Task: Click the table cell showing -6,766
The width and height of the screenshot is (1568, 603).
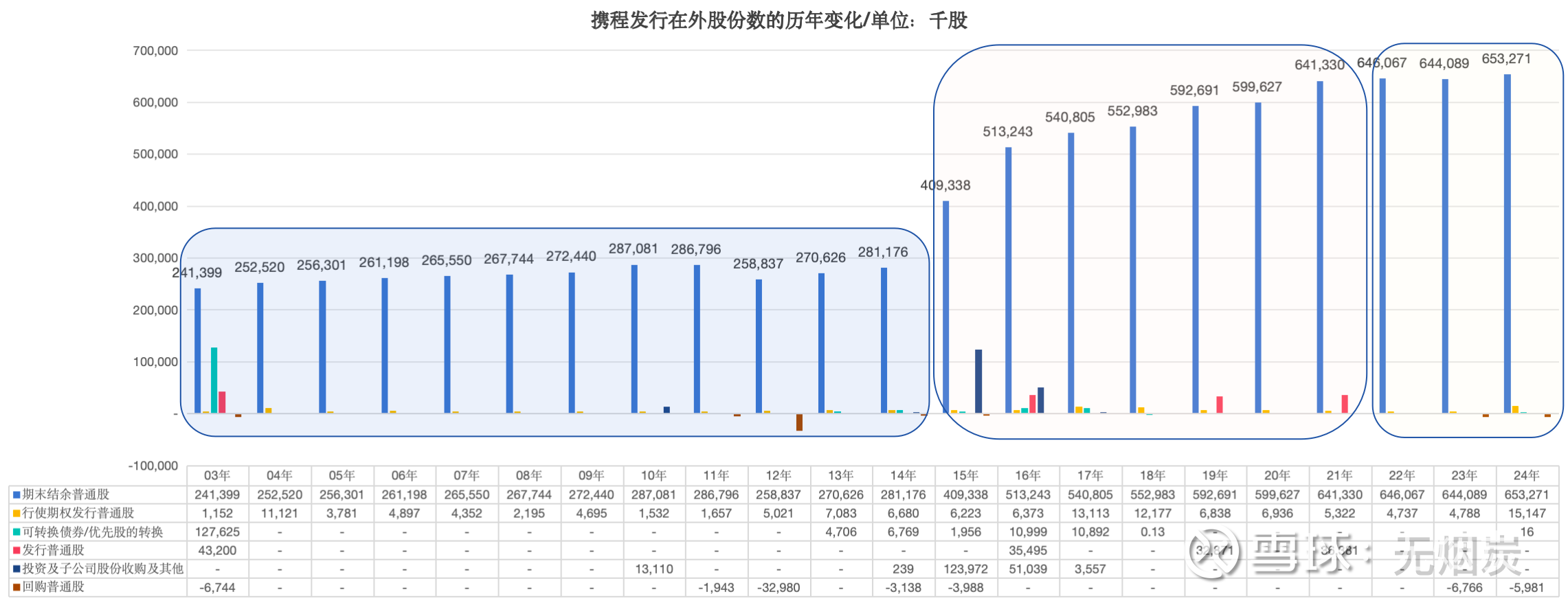Action: pos(1464,588)
